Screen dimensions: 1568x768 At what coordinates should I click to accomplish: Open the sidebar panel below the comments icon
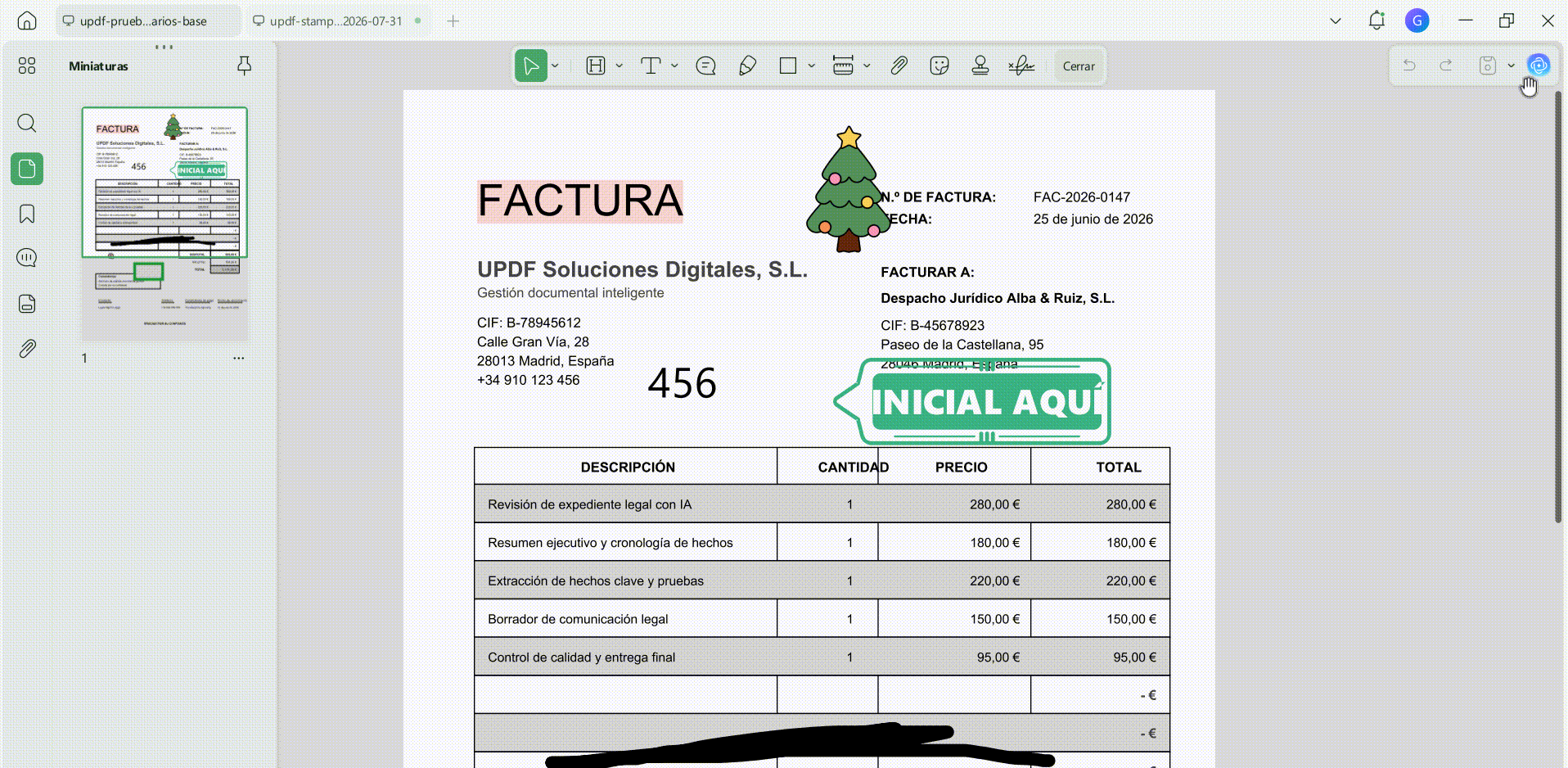[x=27, y=304]
